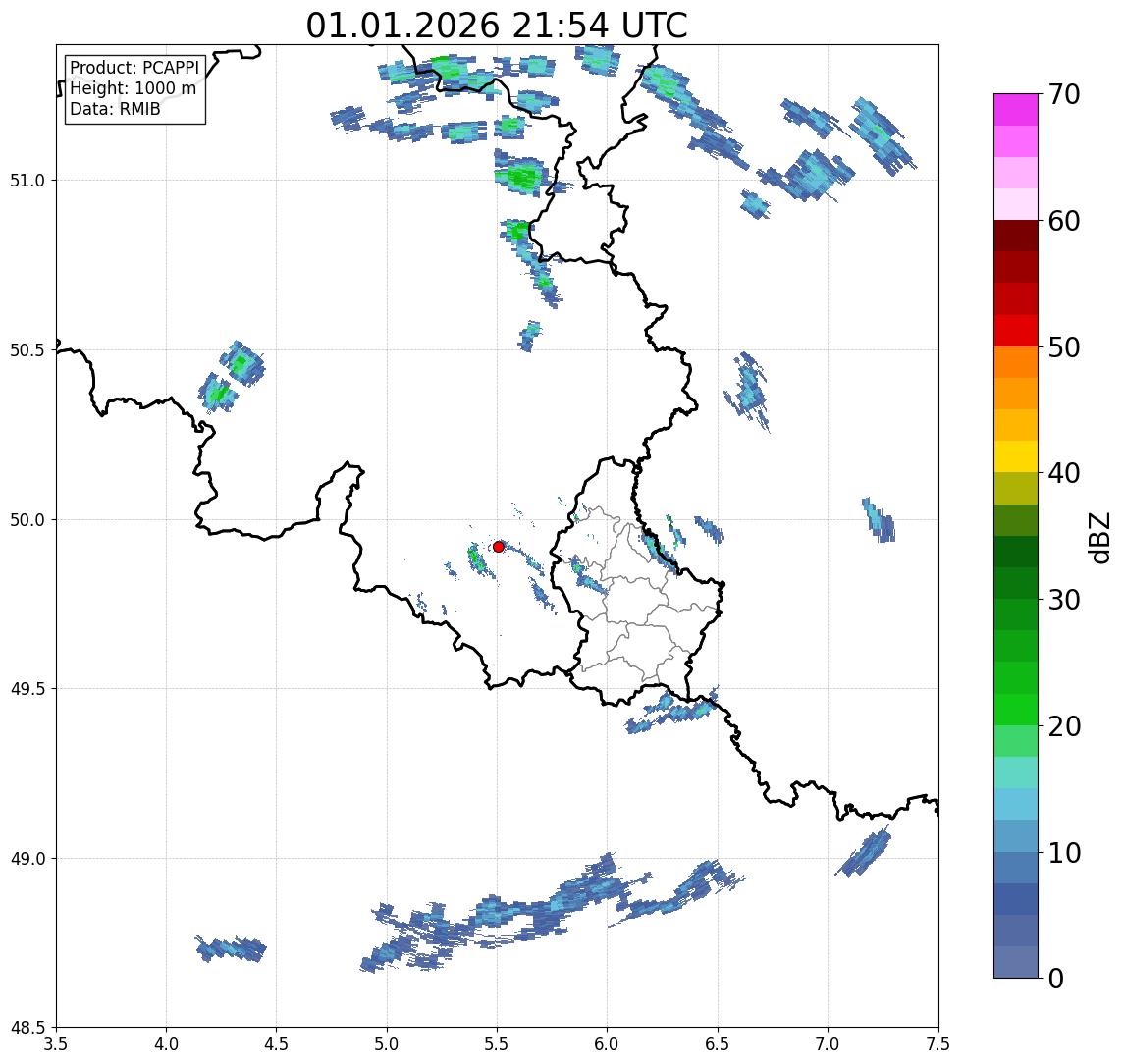Pick the magenta swatch atop the colorbar

(x=1016, y=110)
